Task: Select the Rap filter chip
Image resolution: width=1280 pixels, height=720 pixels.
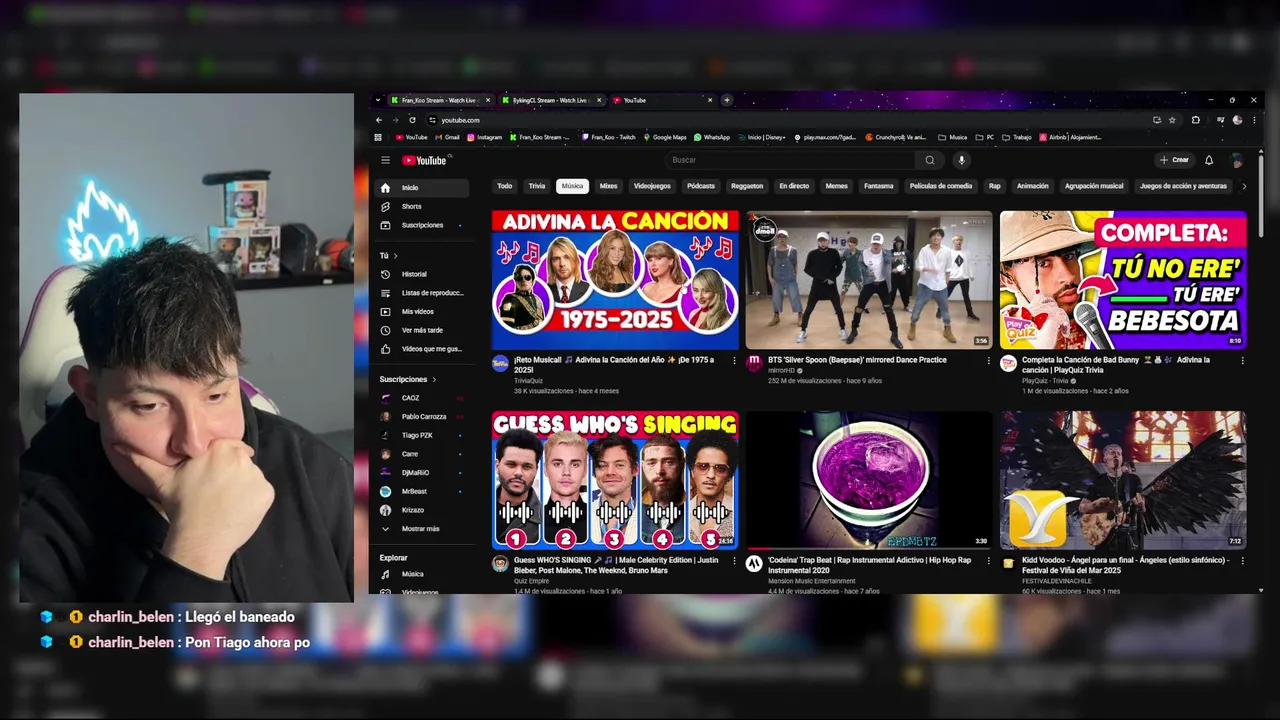Action: (x=994, y=186)
